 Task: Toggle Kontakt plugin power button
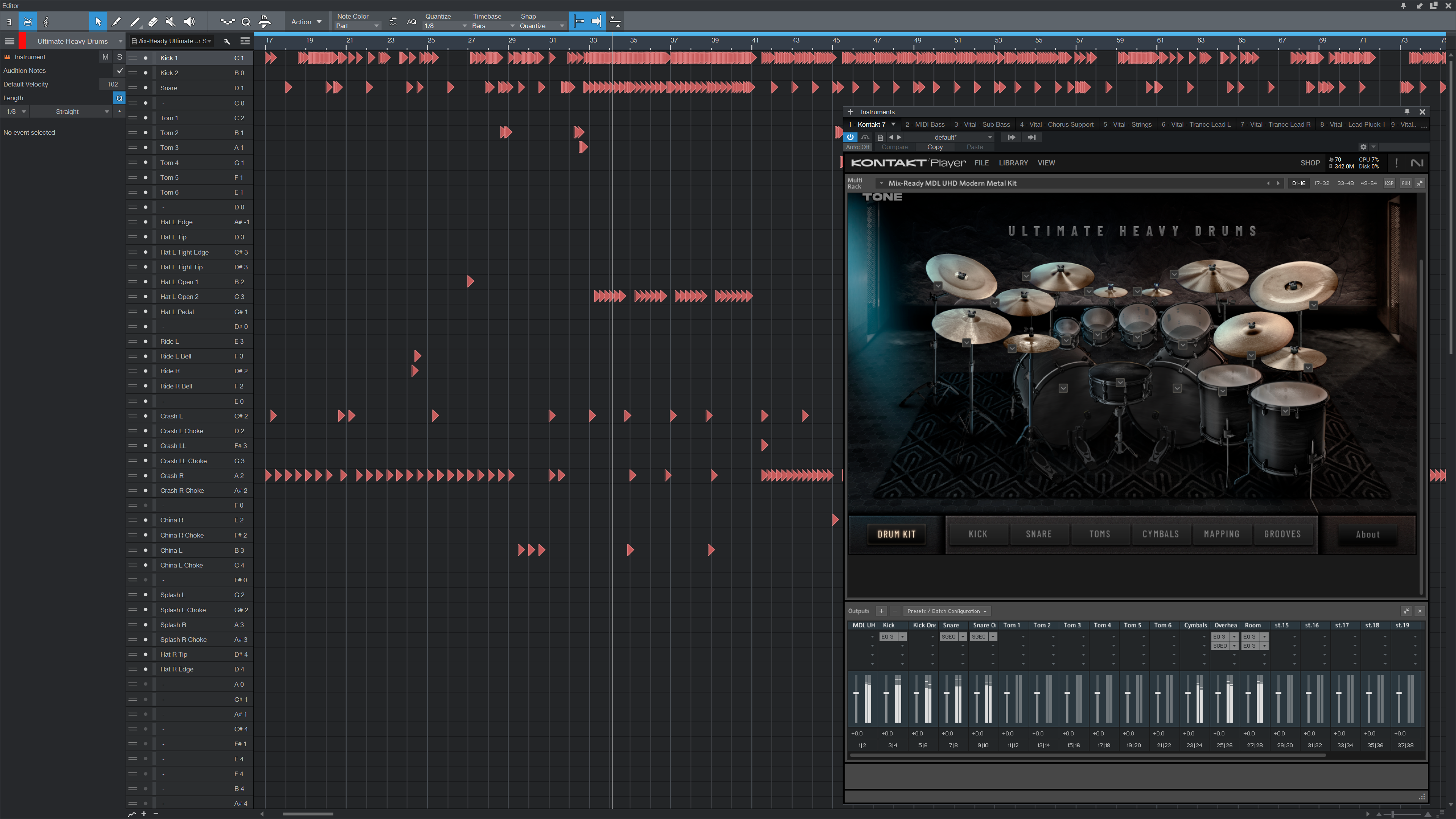(850, 137)
